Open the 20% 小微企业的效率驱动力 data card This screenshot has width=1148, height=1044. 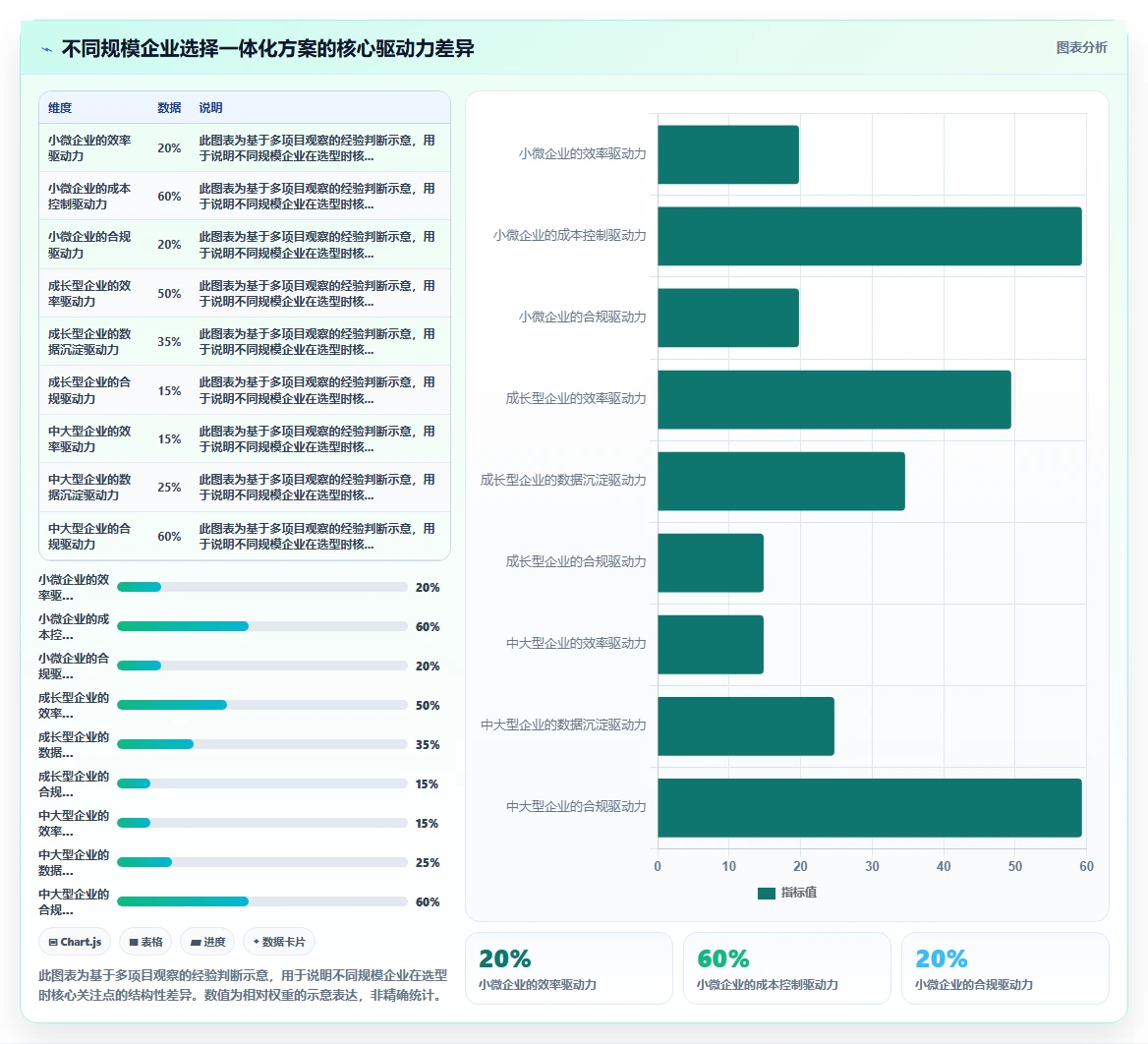tap(569, 968)
